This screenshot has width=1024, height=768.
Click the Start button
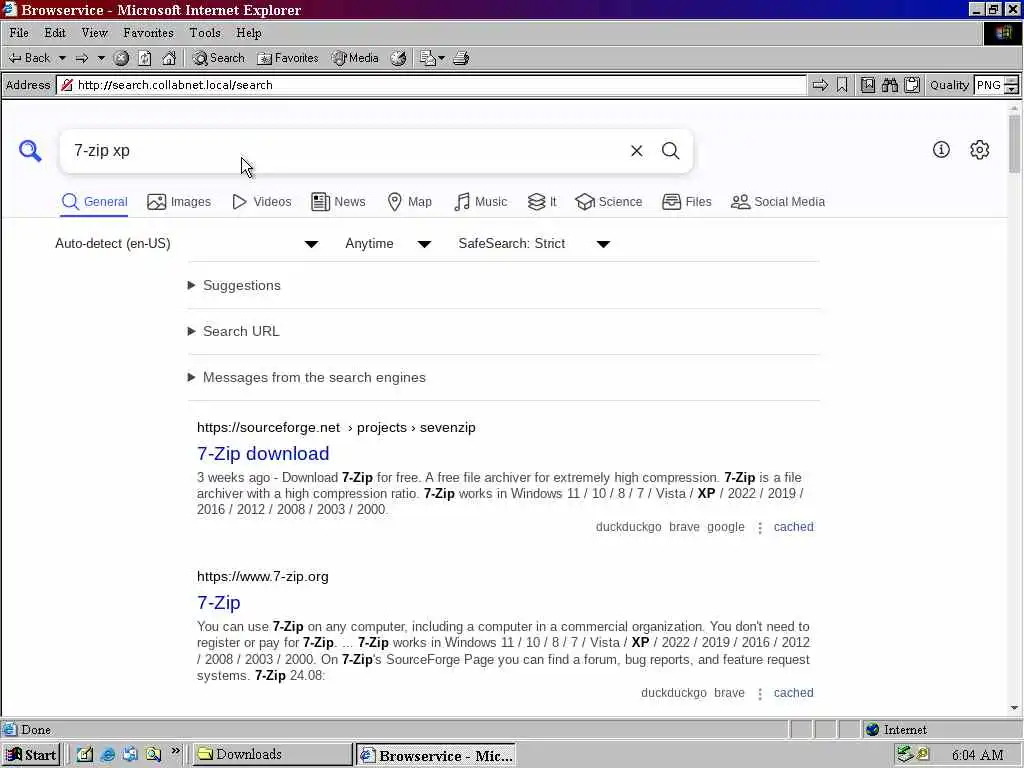click(31, 755)
